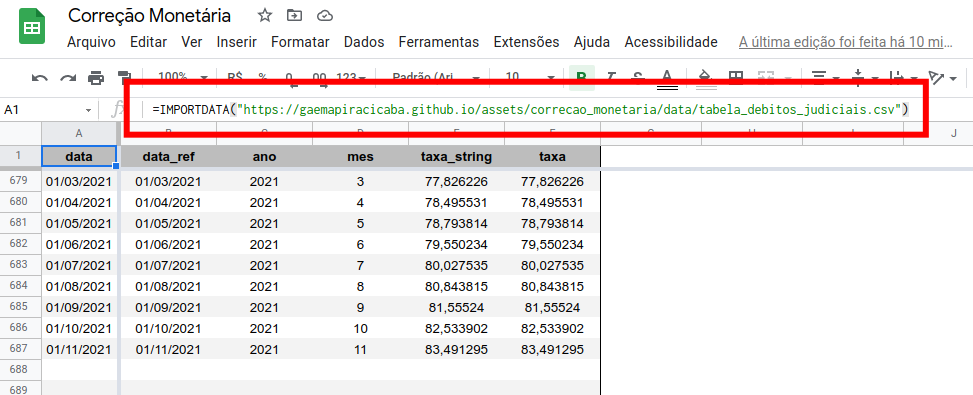Viewport: 973px width, 395px height.
Task: Open the Formatar menu
Action: click(x=300, y=42)
